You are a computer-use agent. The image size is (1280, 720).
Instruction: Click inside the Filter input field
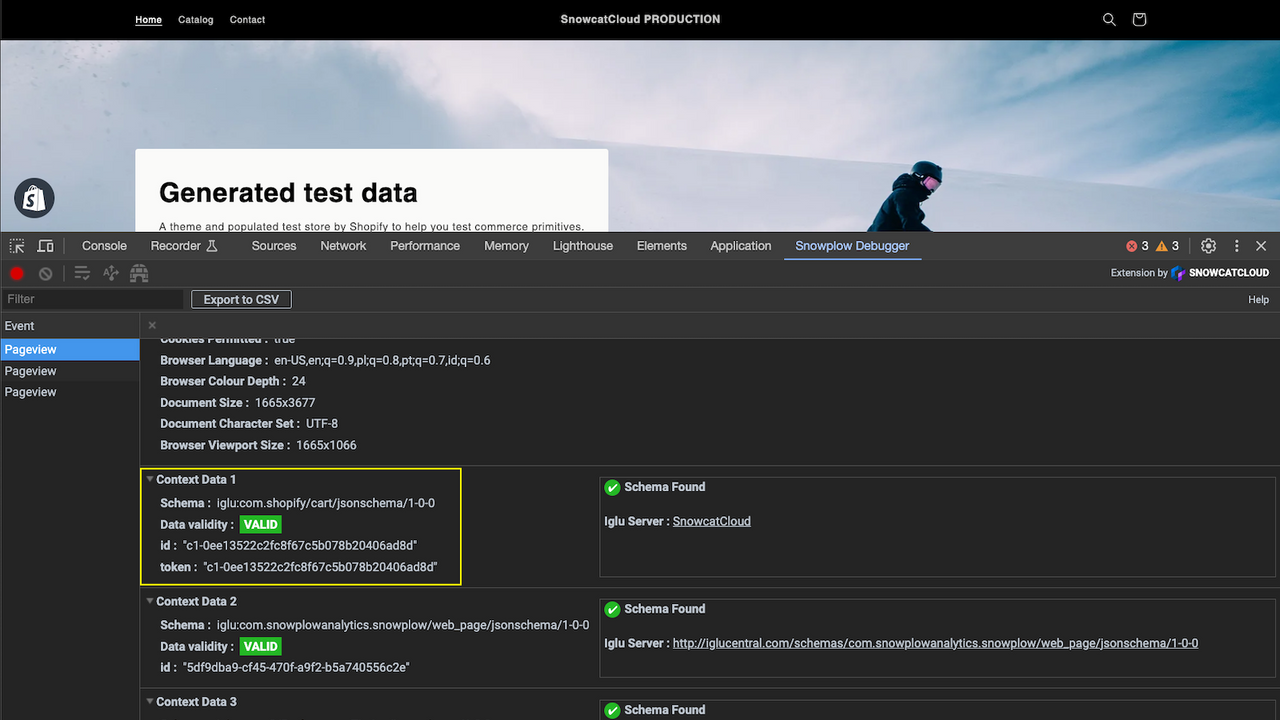(x=90, y=298)
